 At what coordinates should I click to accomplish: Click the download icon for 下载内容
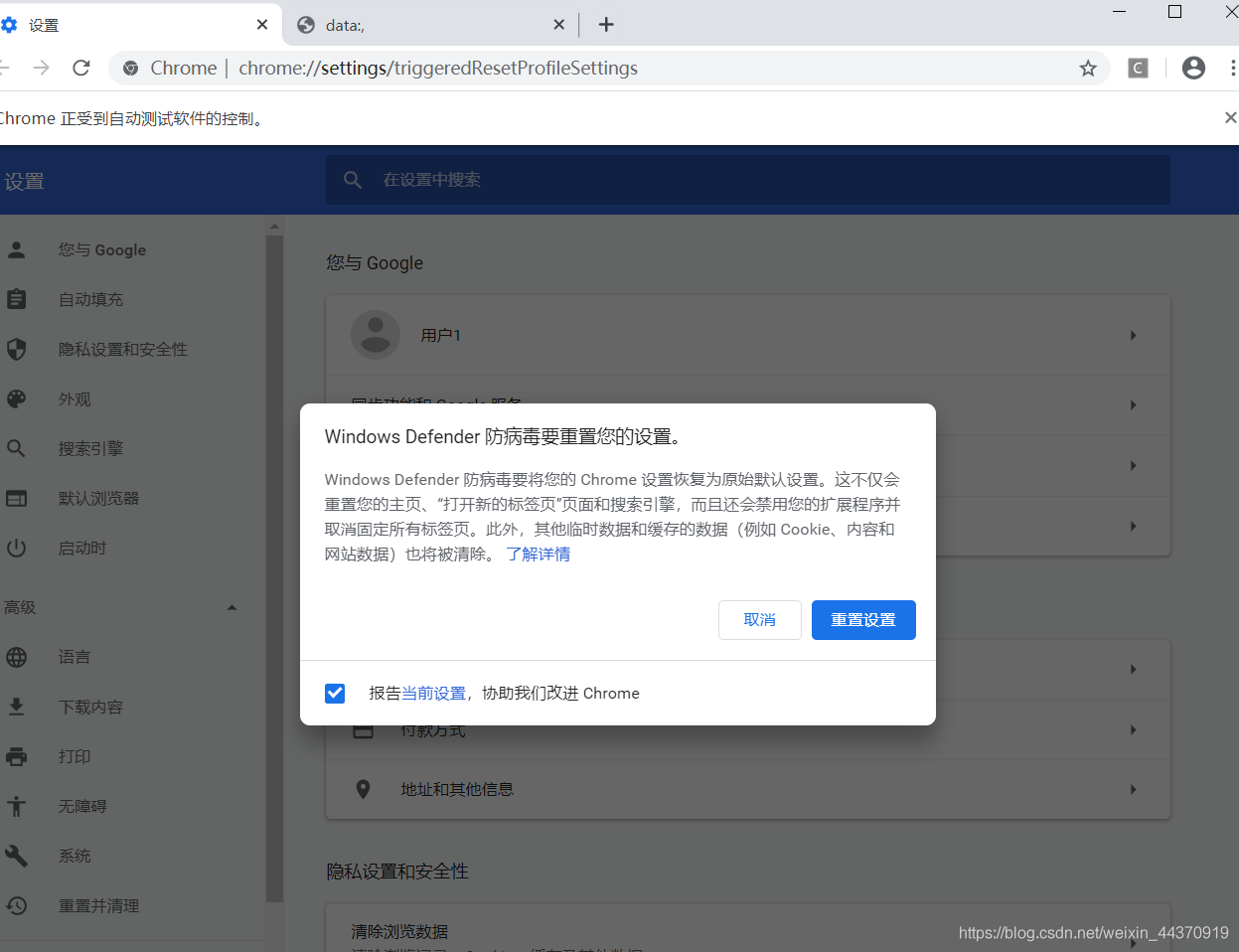17,707
